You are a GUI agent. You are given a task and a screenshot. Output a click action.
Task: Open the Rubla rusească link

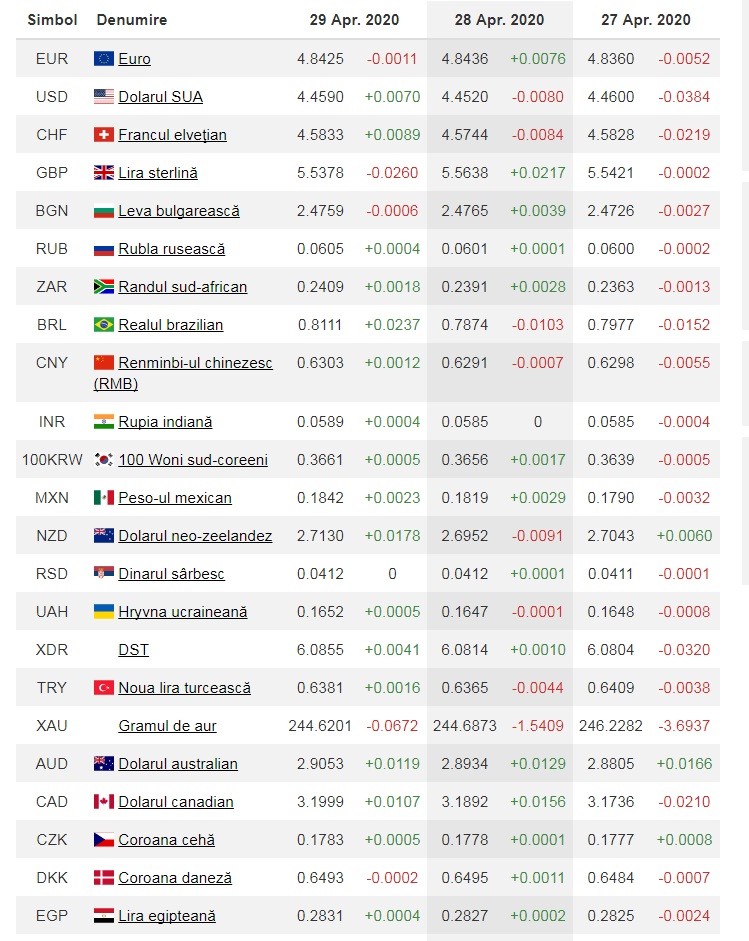coord(172,249)
